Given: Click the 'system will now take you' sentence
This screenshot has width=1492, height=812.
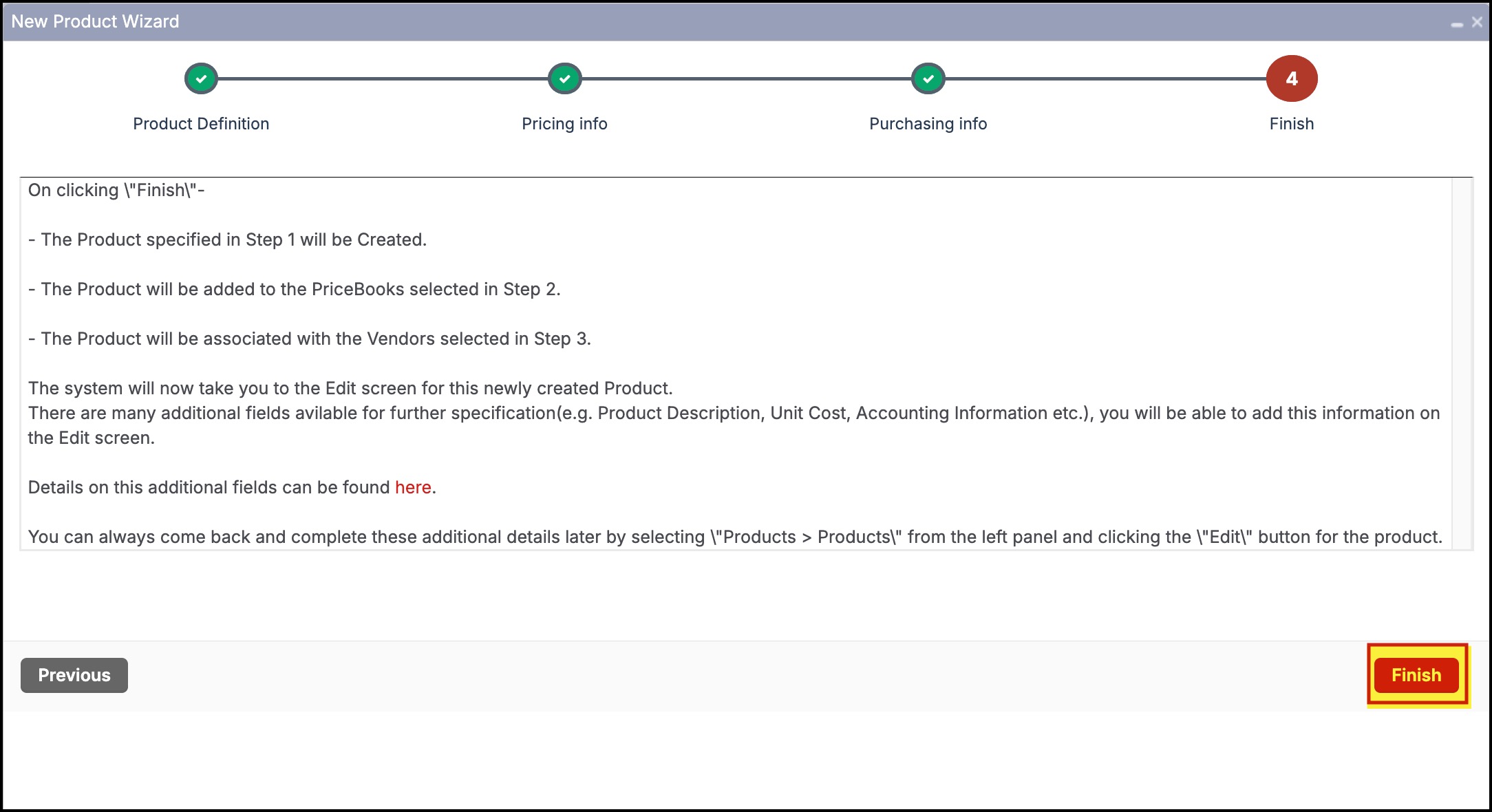Looking at the screenshot, I should tap(350, 388).
